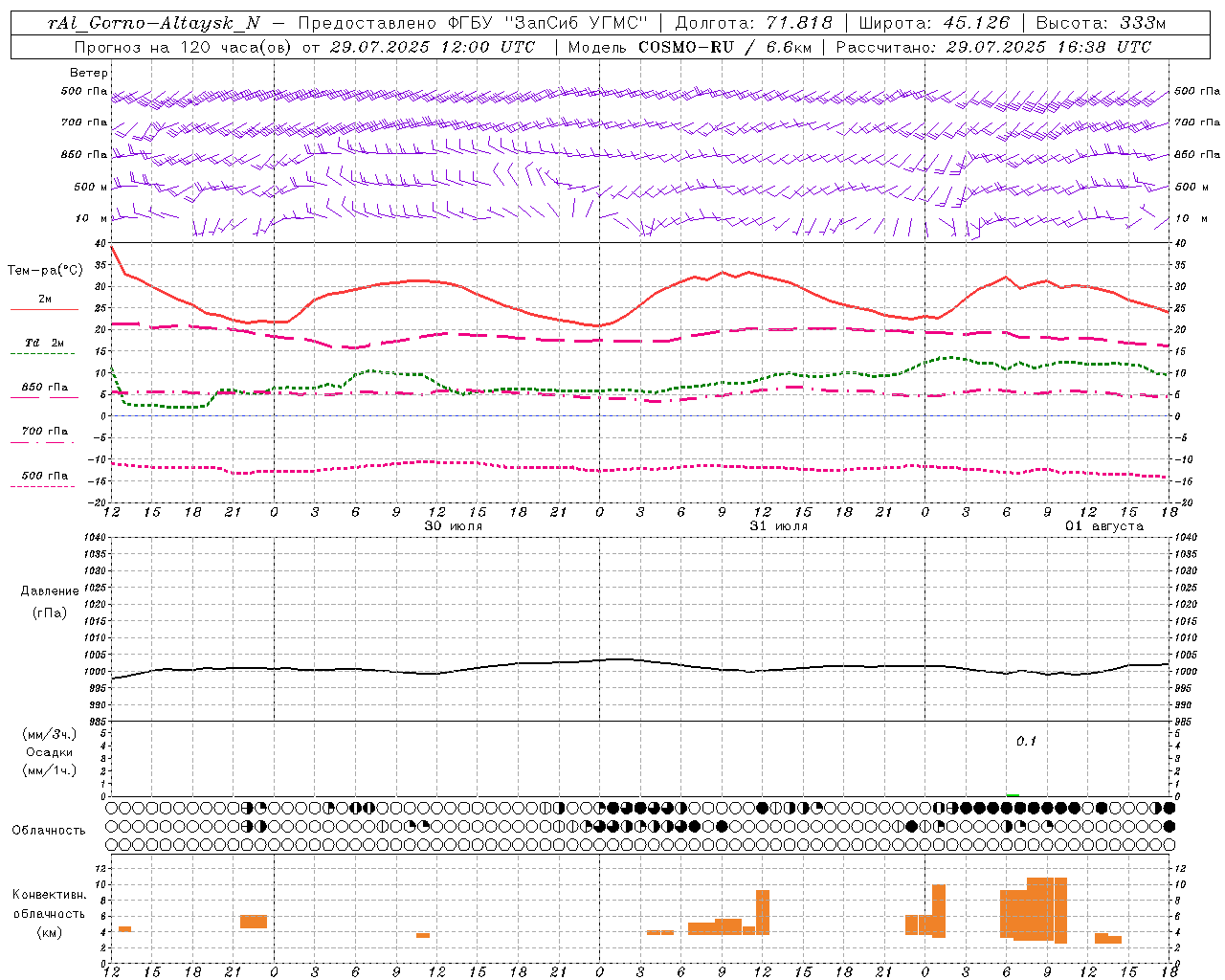1225x980 pixels.
Task: Select the left '10 м' wind level label
Action: (91, 218)
